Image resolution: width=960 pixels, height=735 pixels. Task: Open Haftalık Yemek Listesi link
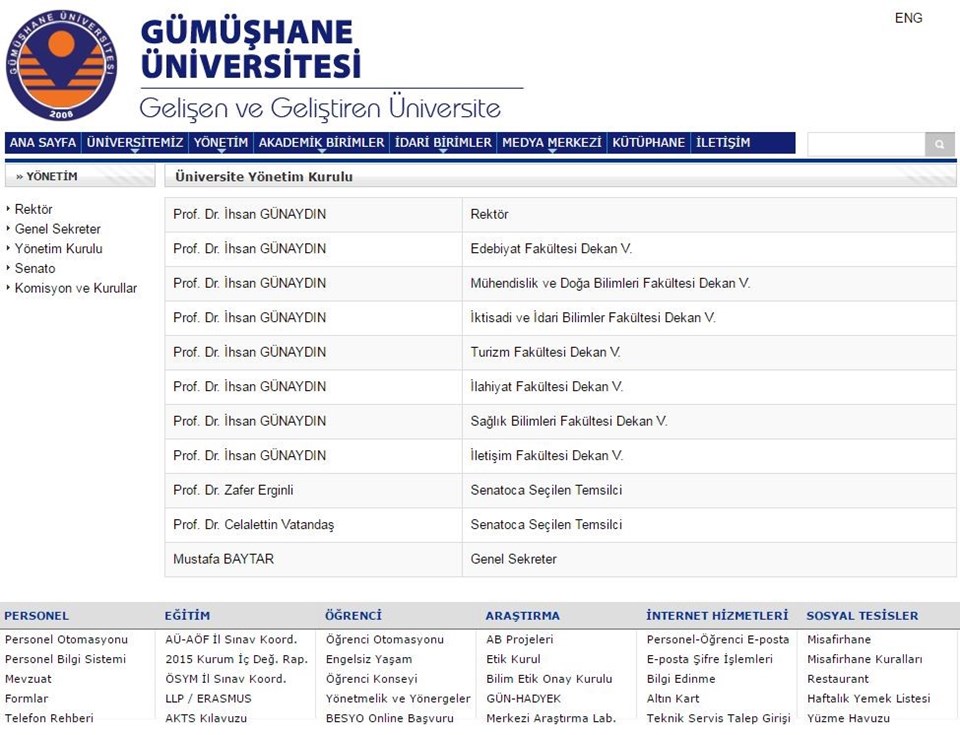(869, 698)
